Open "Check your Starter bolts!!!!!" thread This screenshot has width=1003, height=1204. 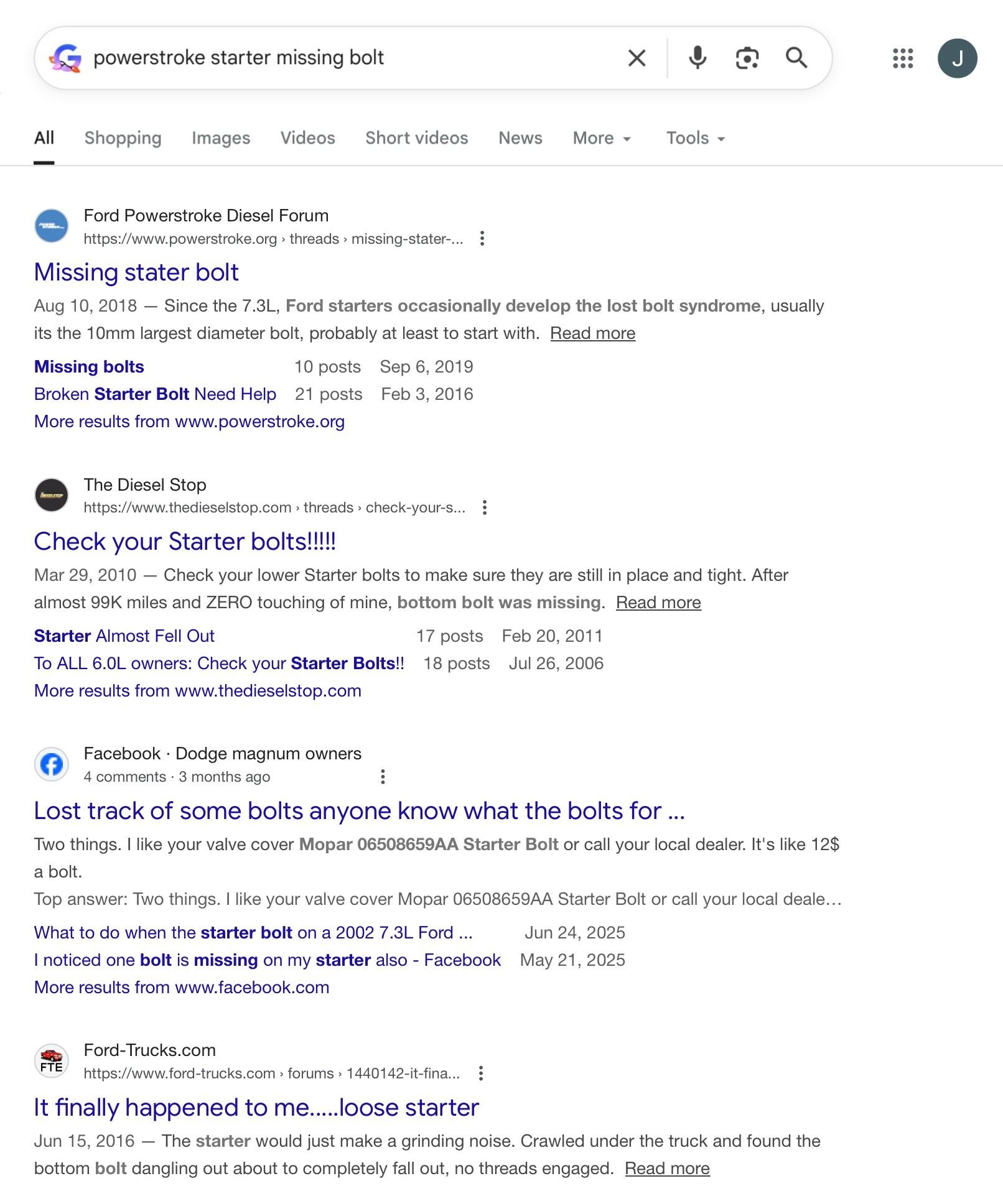coord(185,542)
